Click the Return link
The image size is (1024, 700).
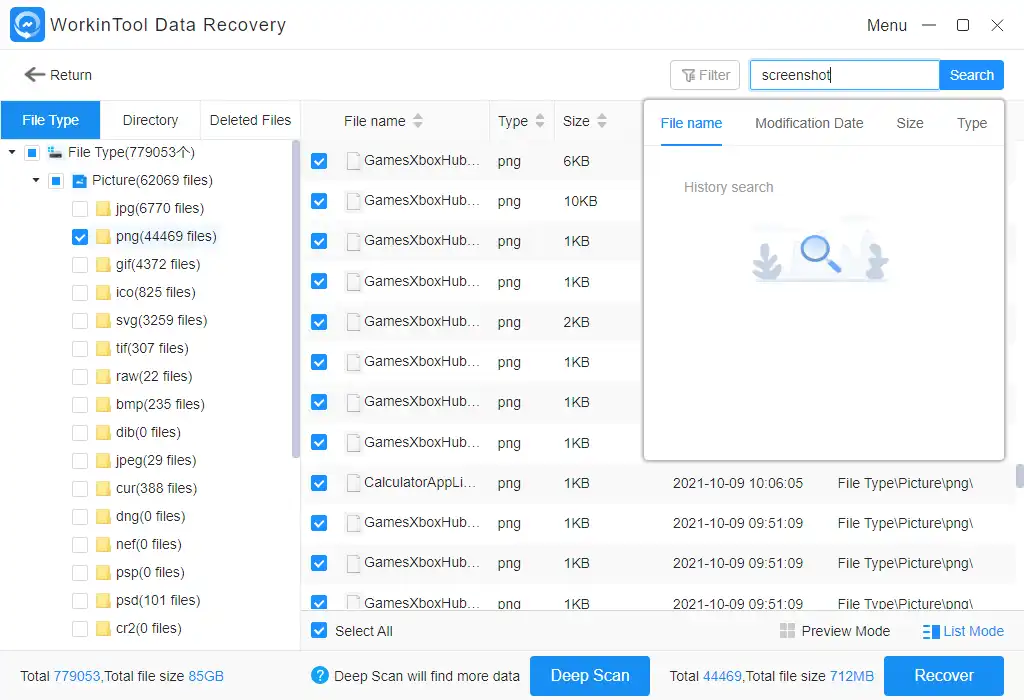coord(58,75)
